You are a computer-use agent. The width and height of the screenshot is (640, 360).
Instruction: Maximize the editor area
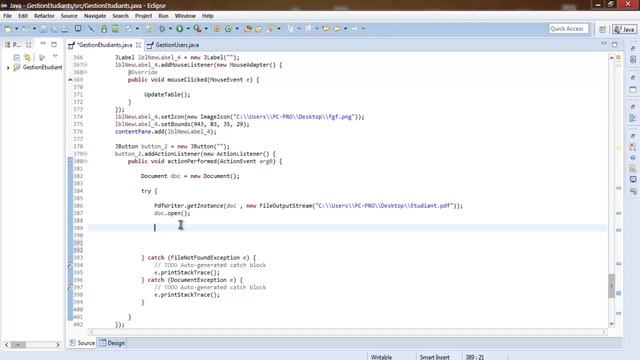615,44
